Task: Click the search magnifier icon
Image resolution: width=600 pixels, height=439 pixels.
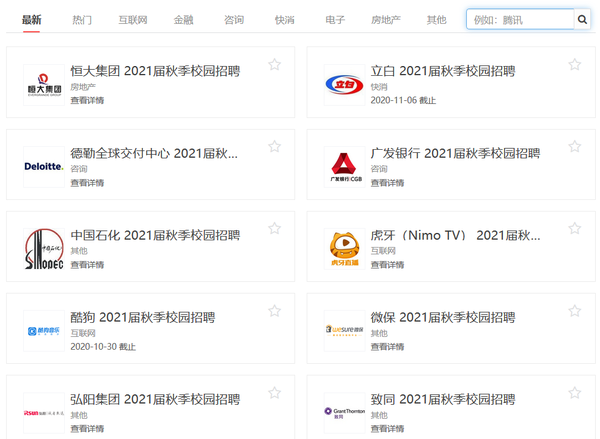Action: (582, 19)
